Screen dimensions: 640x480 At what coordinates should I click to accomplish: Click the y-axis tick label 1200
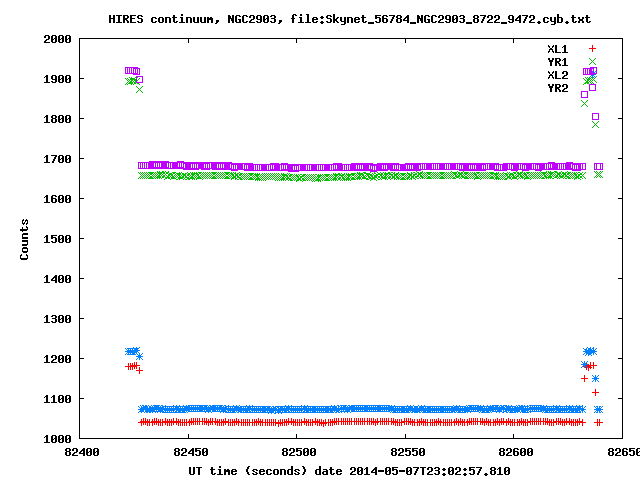[58, 359]
